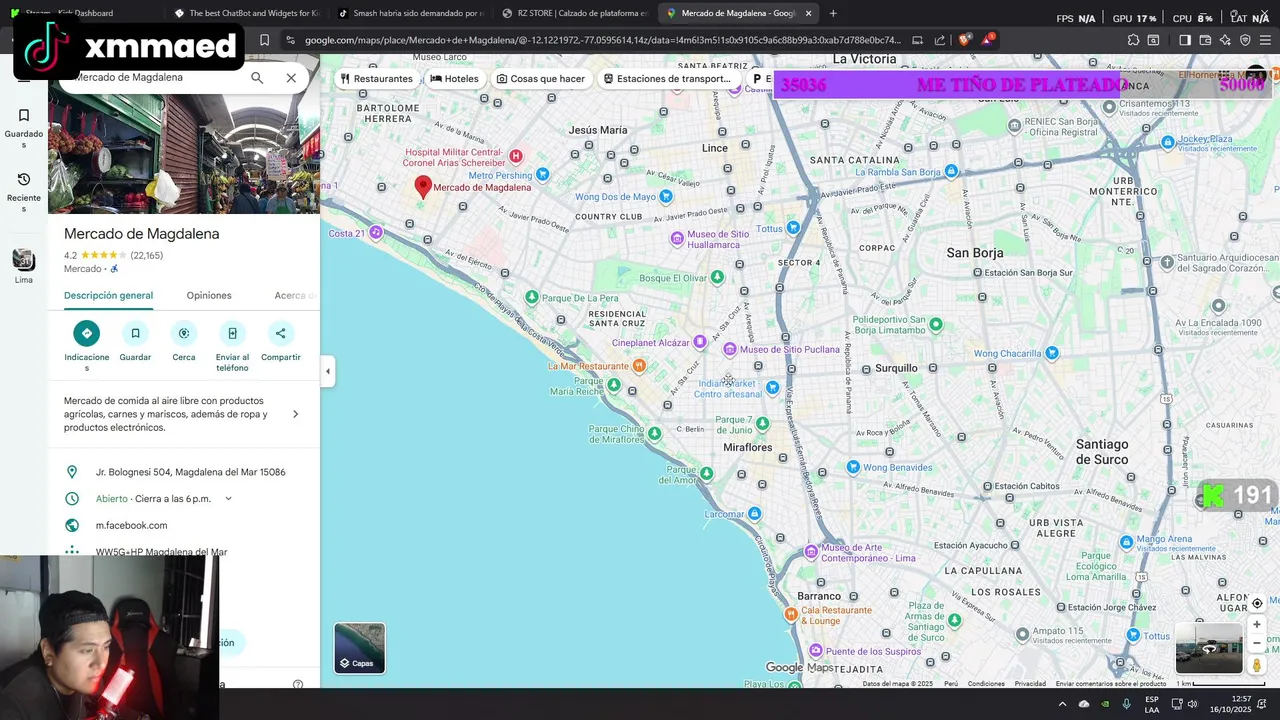
Task: Switch to Smash habría sido demandado tab
Action: tap(411, 13)
